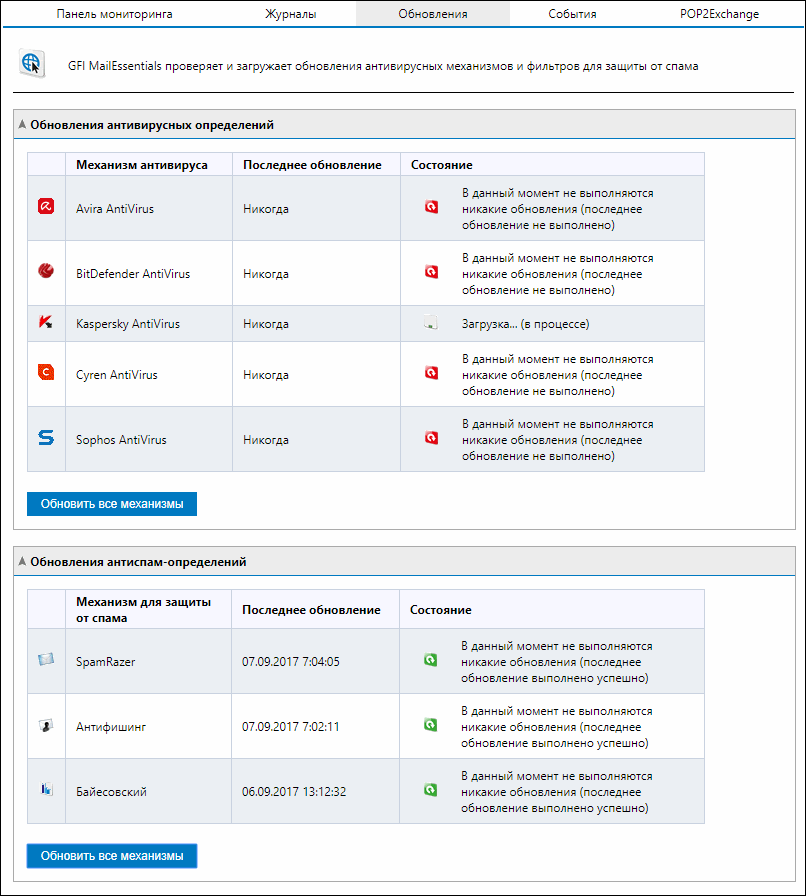The height and width of the screenshot is (896, 806).
Task: Click the successful update icon for SpamRazer
Action: pos(430,659)
